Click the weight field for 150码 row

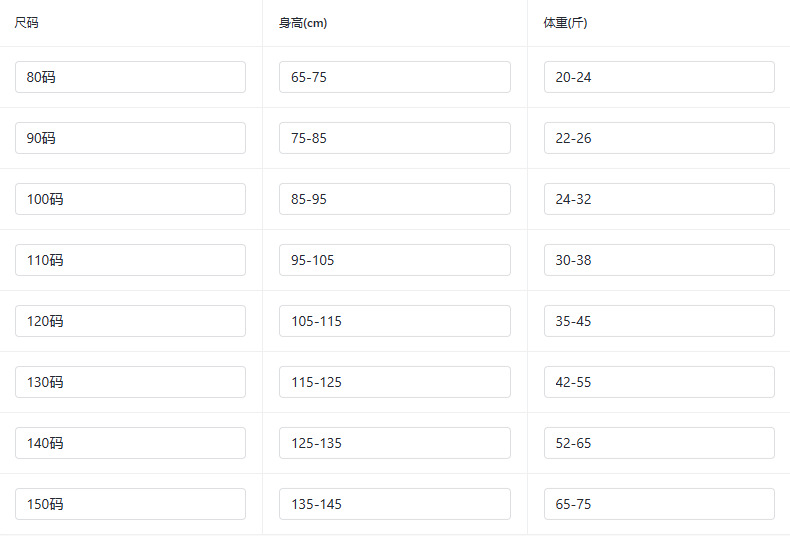659,504
